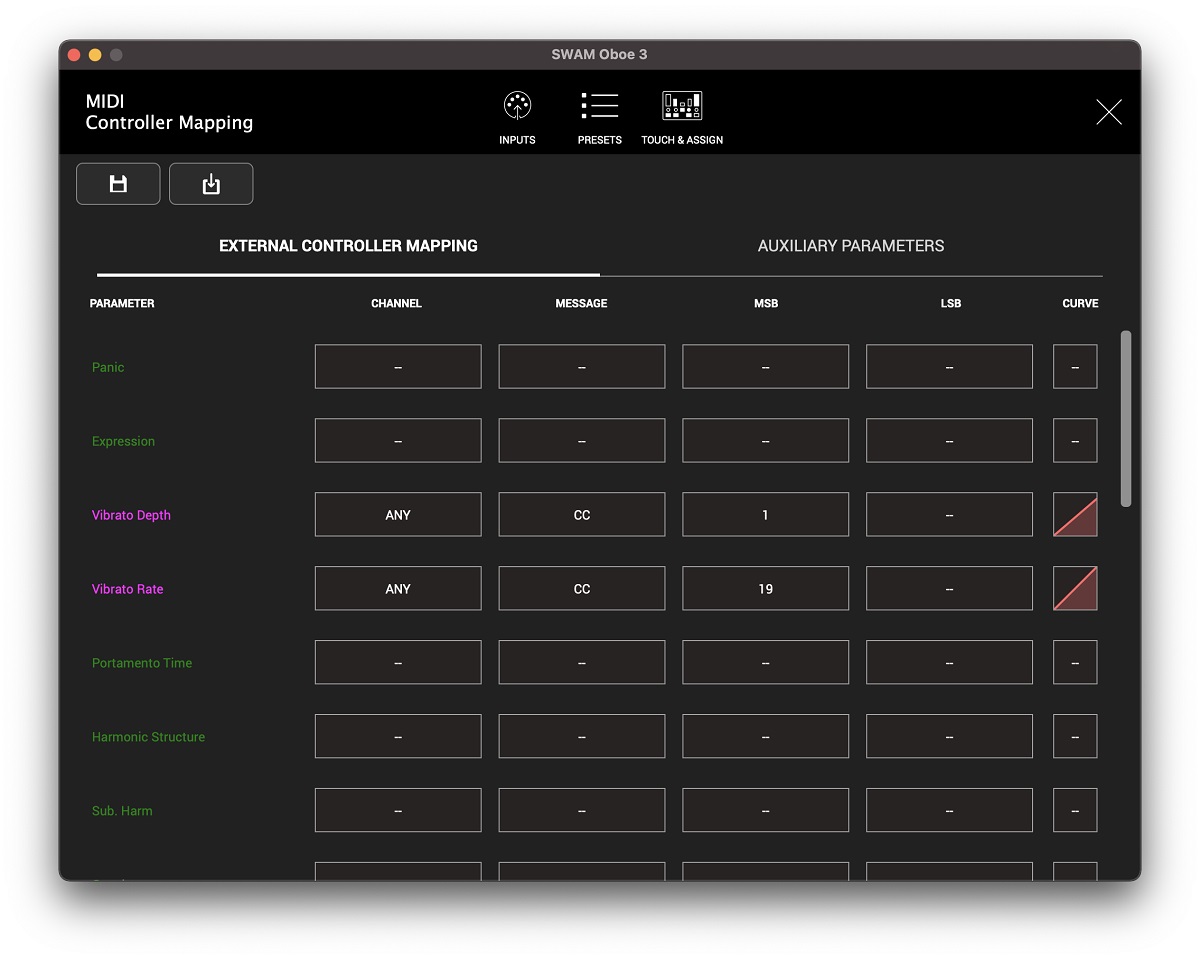Image resolution: width=1200 pixels, height=959 pixels.
Task: Click the Sub. Harm parameter label
Action: [122, 811]
